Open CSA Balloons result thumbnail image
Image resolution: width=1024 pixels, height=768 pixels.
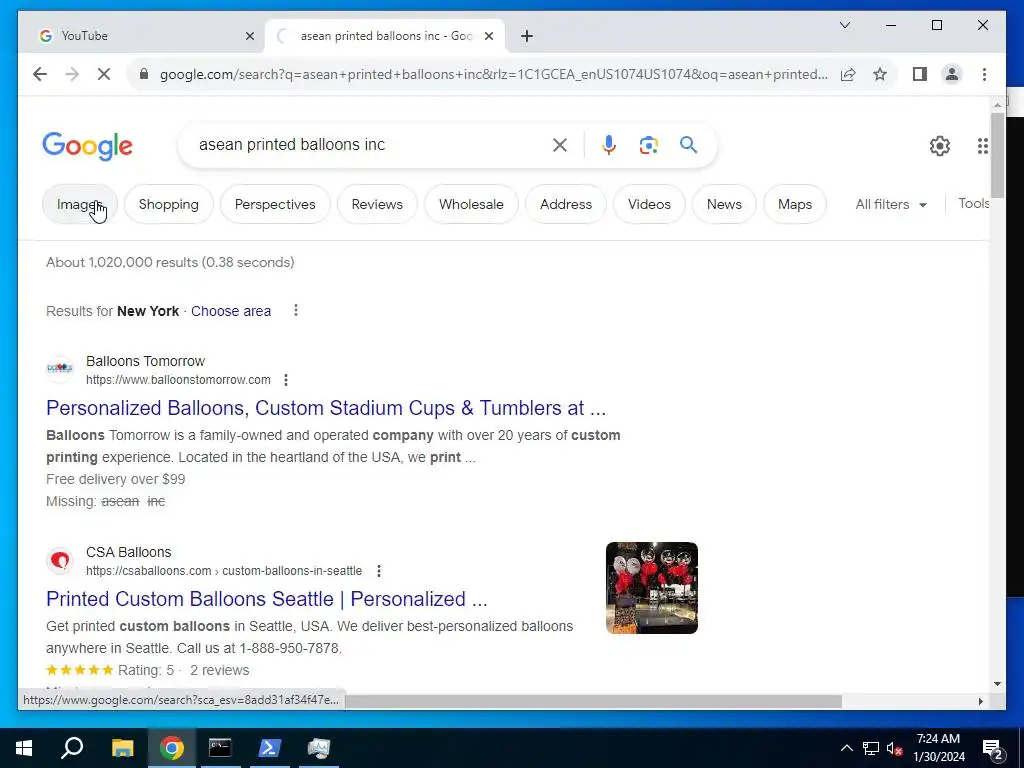click(x=652, y=588)
